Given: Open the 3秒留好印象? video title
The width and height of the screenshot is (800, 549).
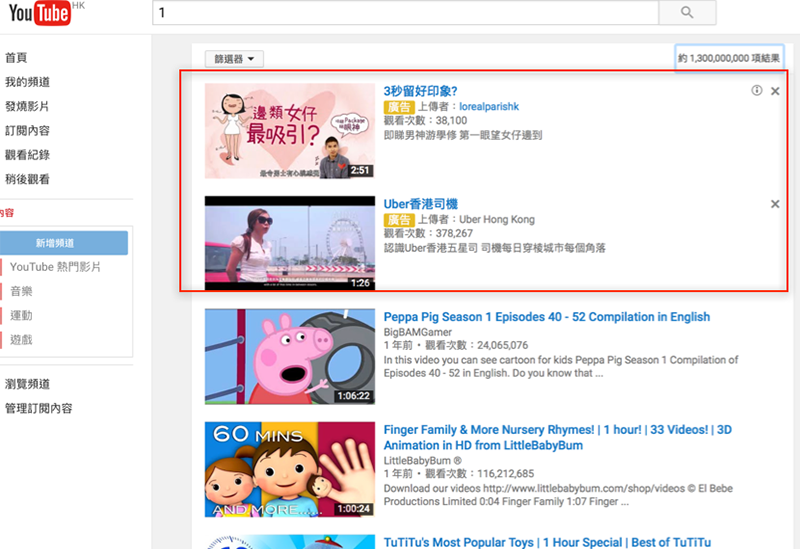Looking at the screenshot, I should pyautogui.click(x=420, y=91).
